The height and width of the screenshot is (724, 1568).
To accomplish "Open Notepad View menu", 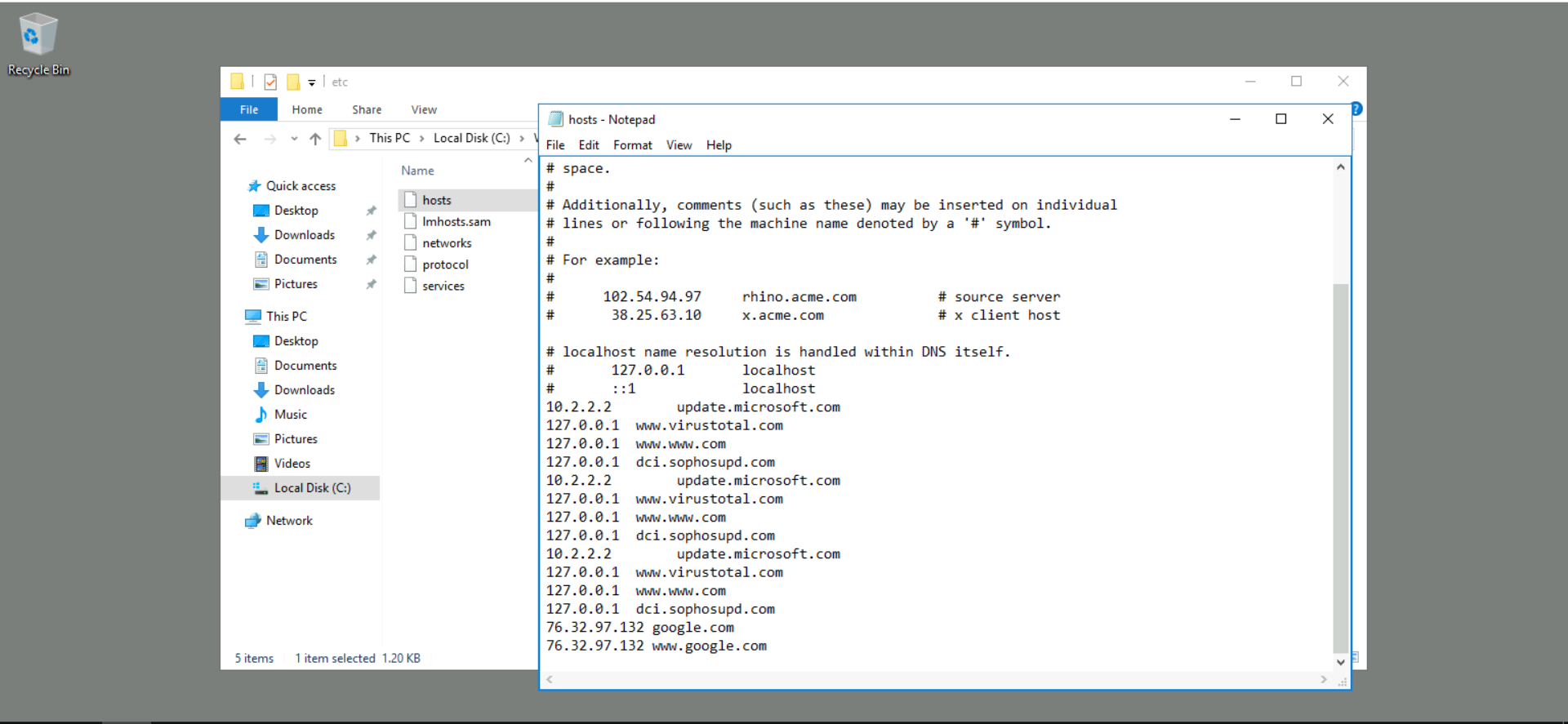I will [679, 145].
